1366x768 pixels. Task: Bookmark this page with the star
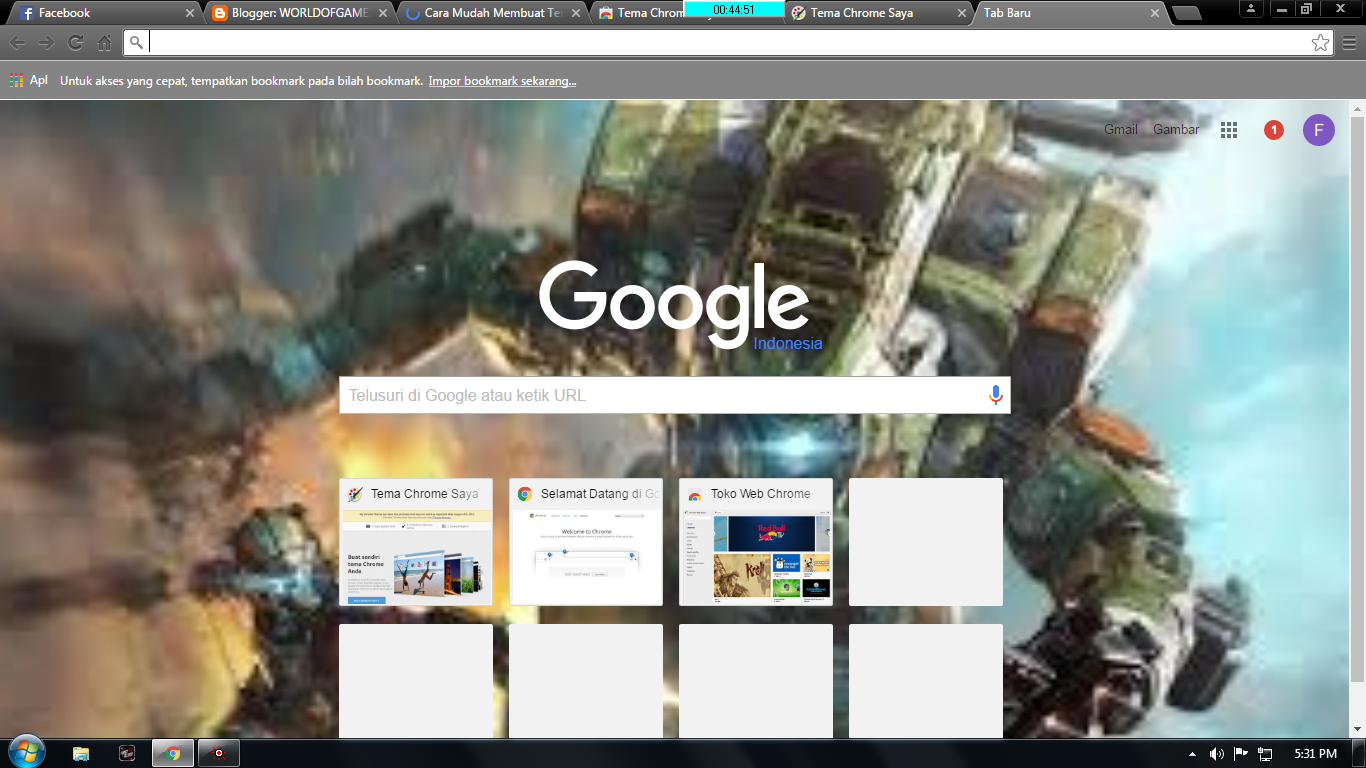click(1321, 42)
